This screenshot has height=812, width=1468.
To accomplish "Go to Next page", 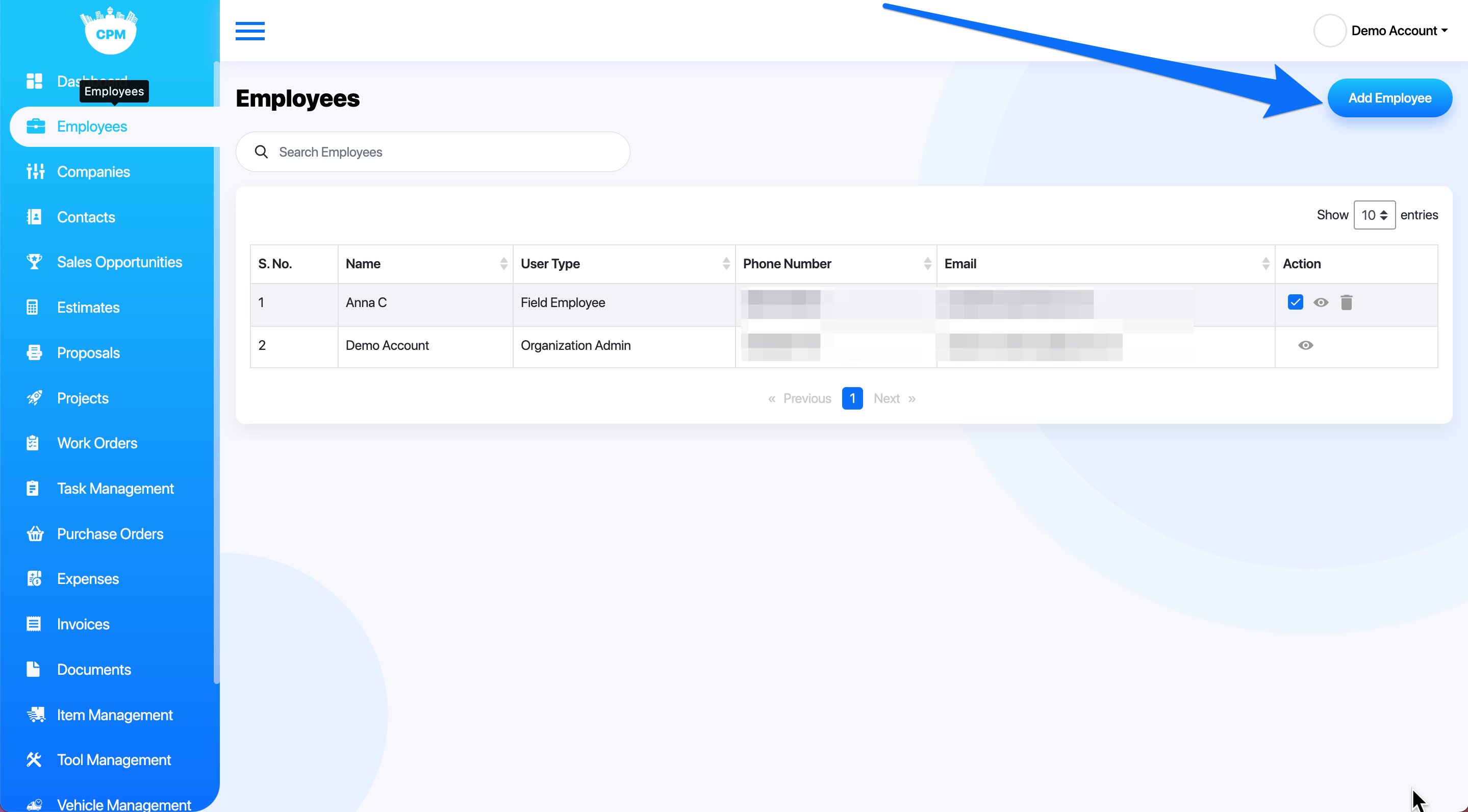I will click(894, 398).
